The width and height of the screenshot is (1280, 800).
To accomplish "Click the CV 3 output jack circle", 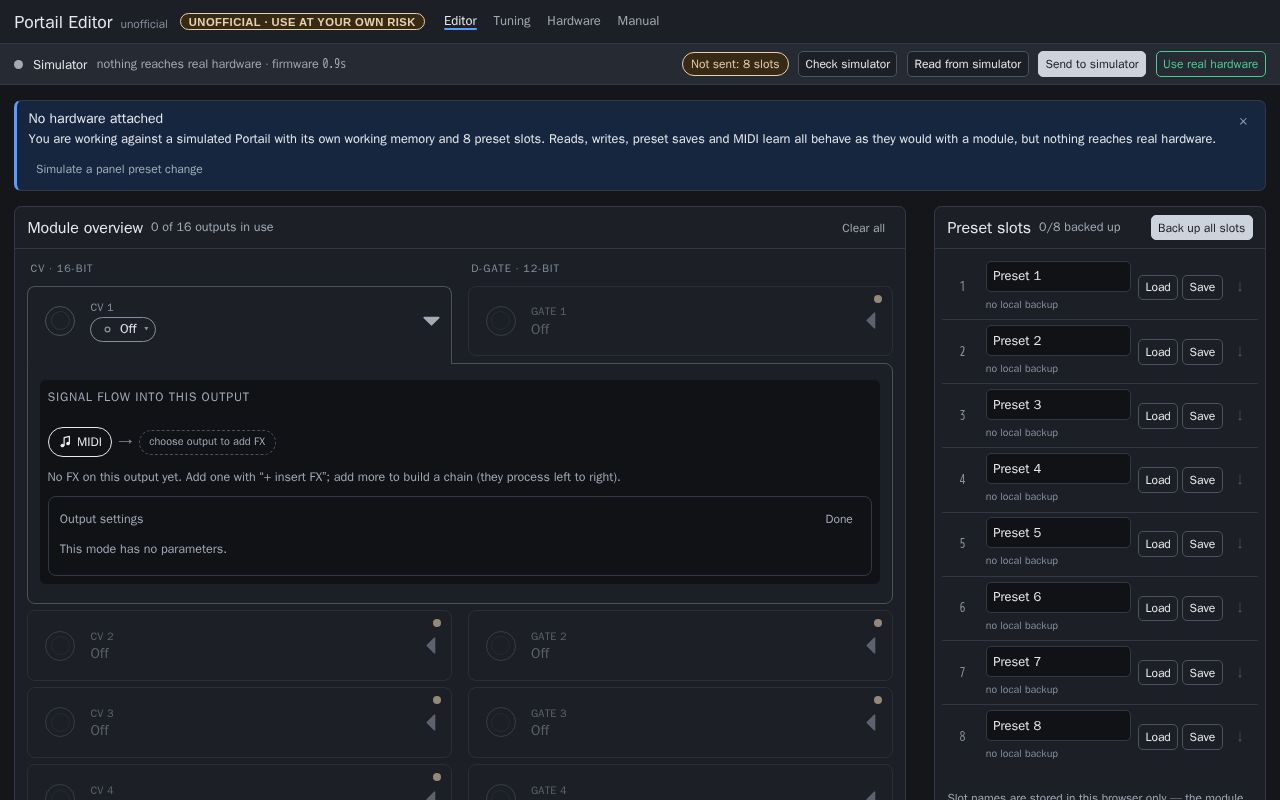I will (x=60, y=722).
